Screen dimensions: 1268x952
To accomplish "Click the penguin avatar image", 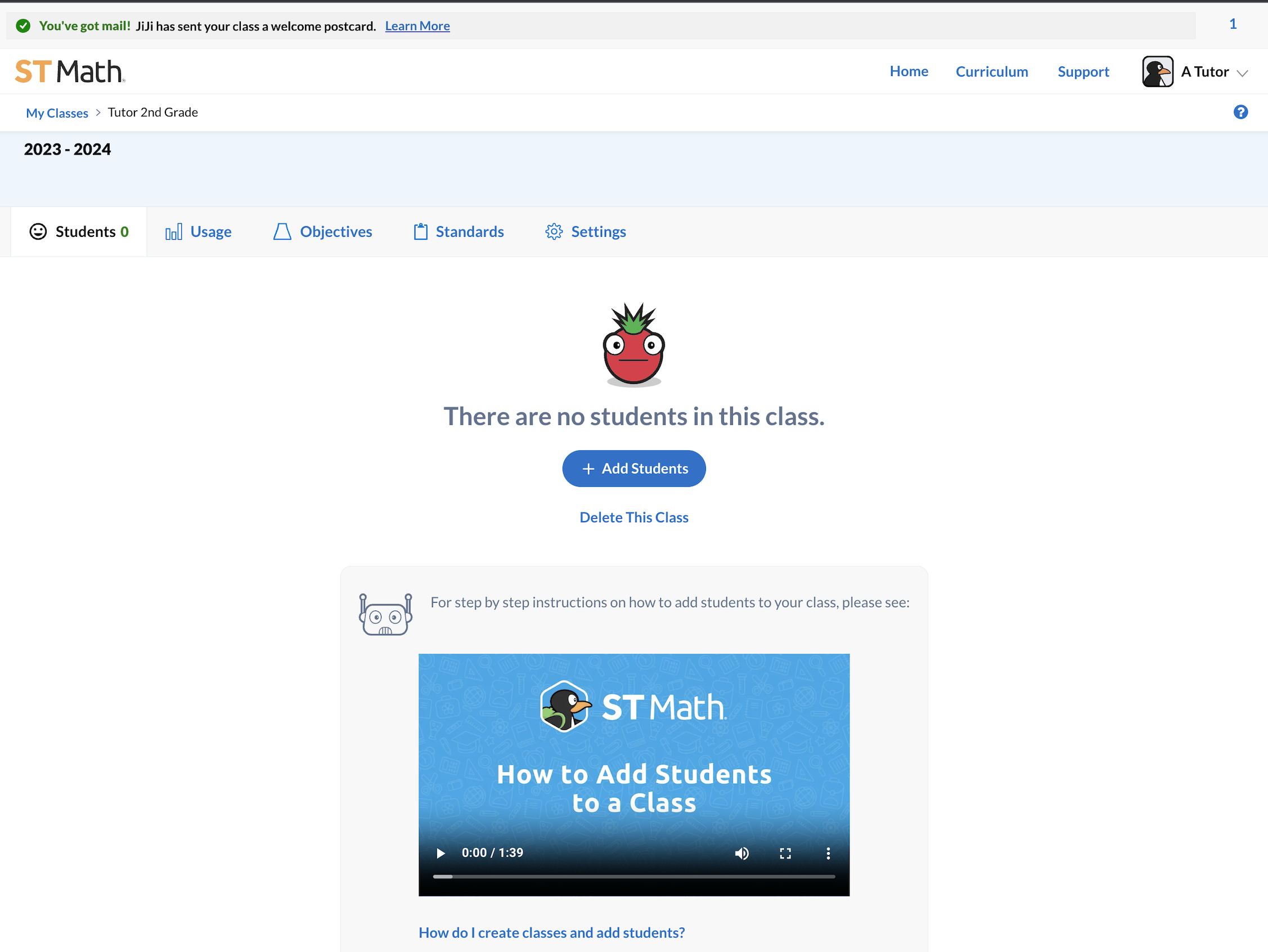I will pos(1158,71).
